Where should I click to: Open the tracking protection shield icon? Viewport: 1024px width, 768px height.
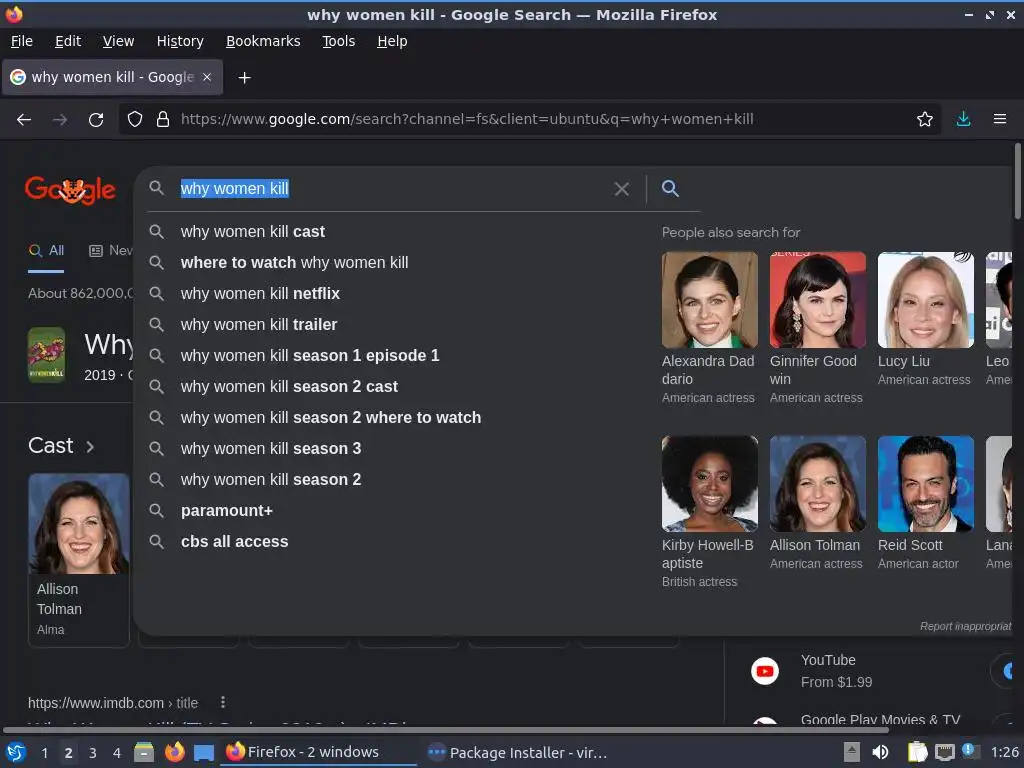coord(135,120)
